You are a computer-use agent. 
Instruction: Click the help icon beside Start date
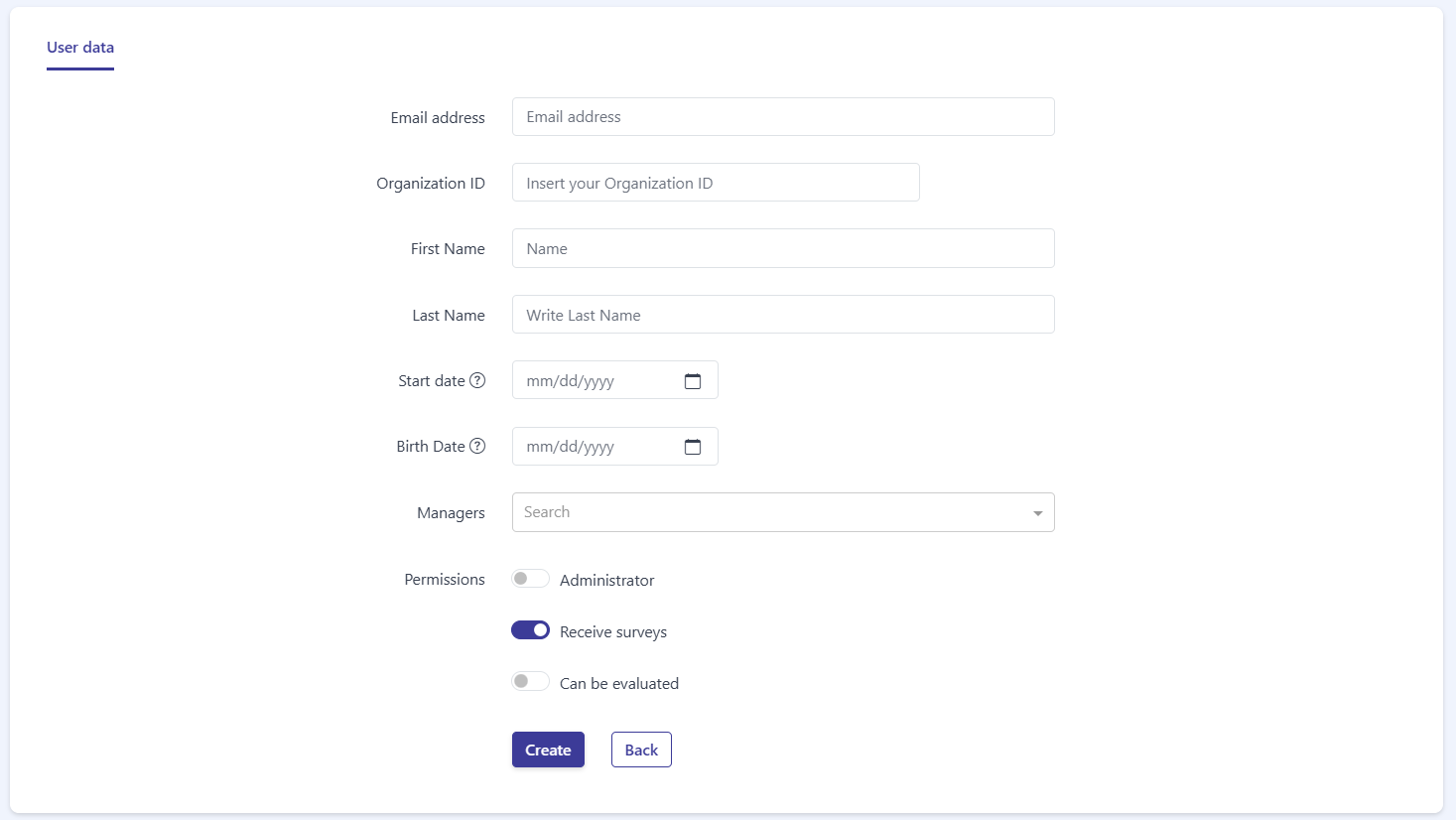tap(477, 380)
